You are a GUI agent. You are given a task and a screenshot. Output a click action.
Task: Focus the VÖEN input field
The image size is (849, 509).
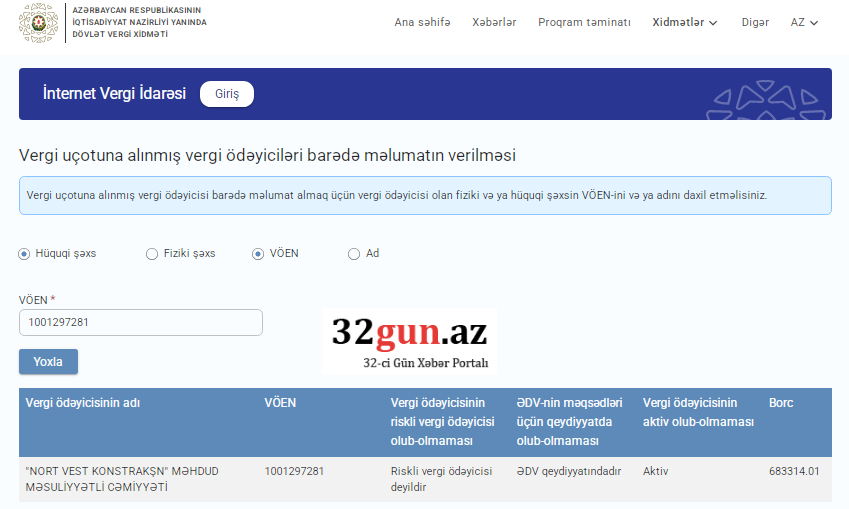point(141,322)
